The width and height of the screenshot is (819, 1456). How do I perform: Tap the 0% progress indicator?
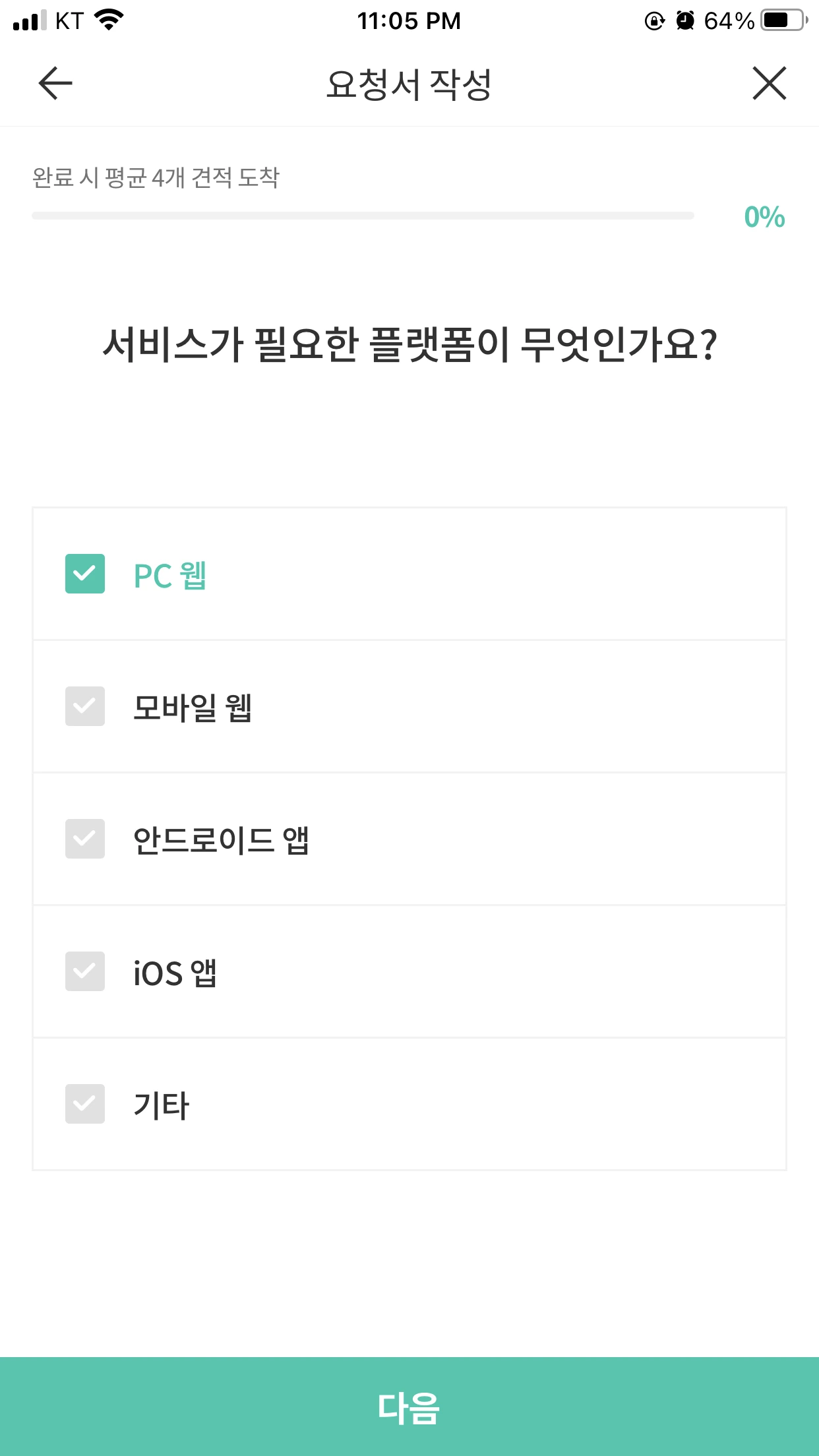[764, 217]
